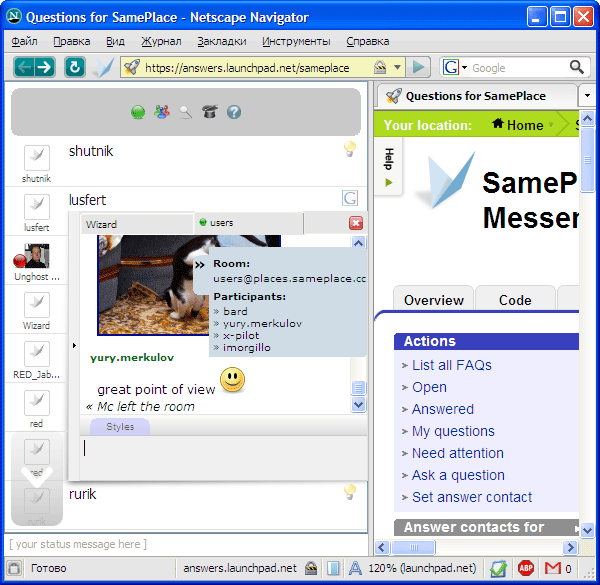This screenshot has height=585, width=600.
Task: Click the My questions link
Action: coord(453,431)
